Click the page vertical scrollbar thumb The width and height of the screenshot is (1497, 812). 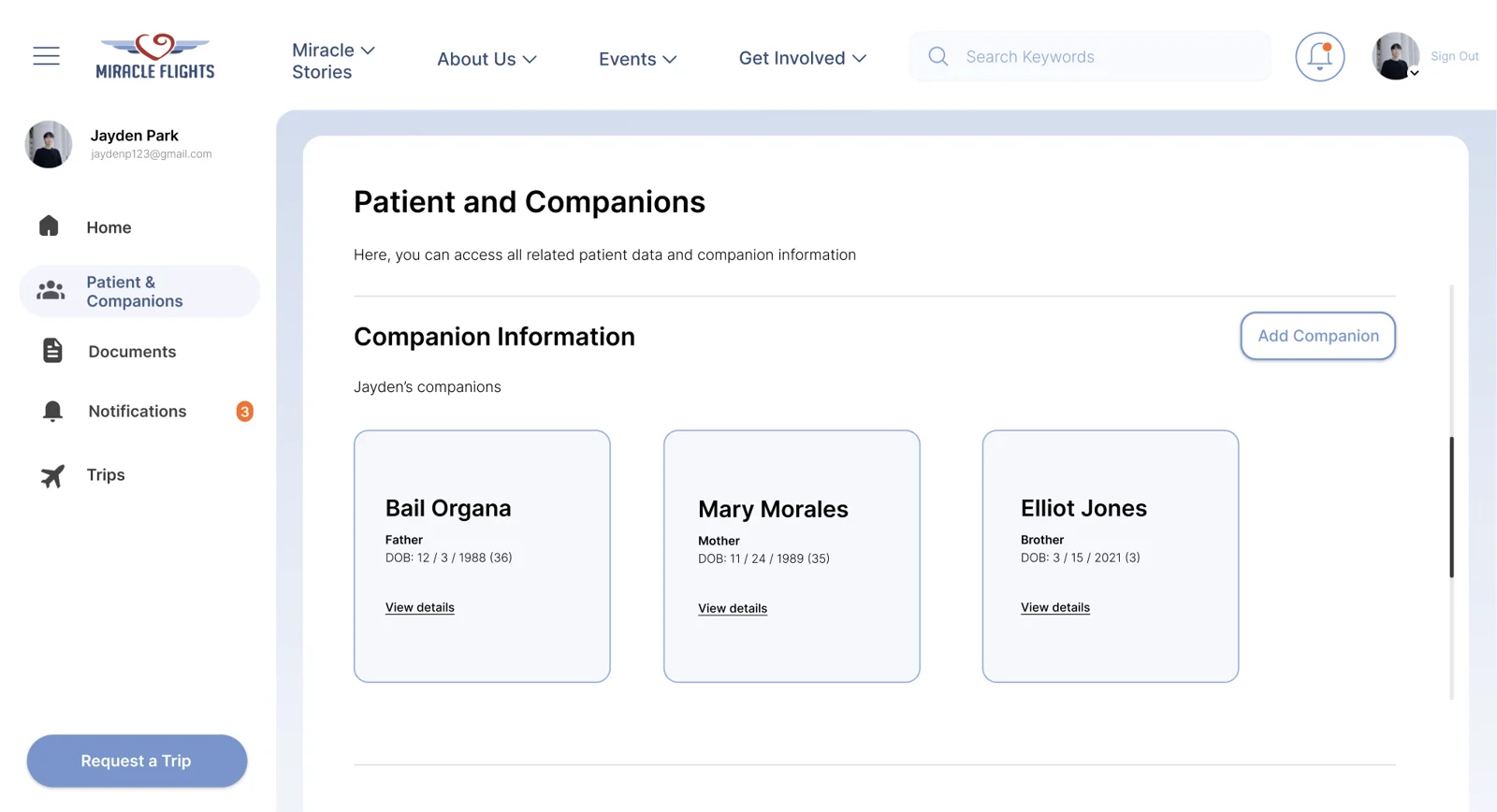point(1451,507)
